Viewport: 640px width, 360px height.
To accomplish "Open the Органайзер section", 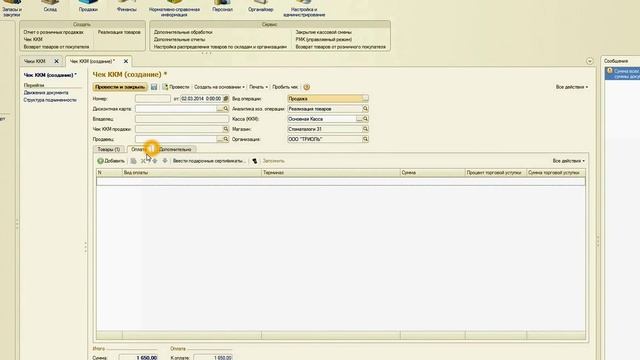I will pyautogui.click(x=260, y=6).
